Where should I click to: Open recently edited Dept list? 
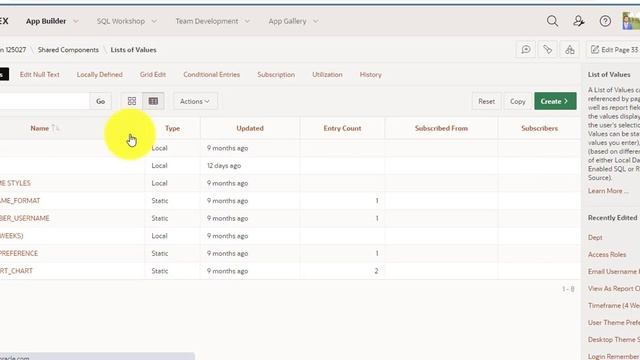click(595, 238)
